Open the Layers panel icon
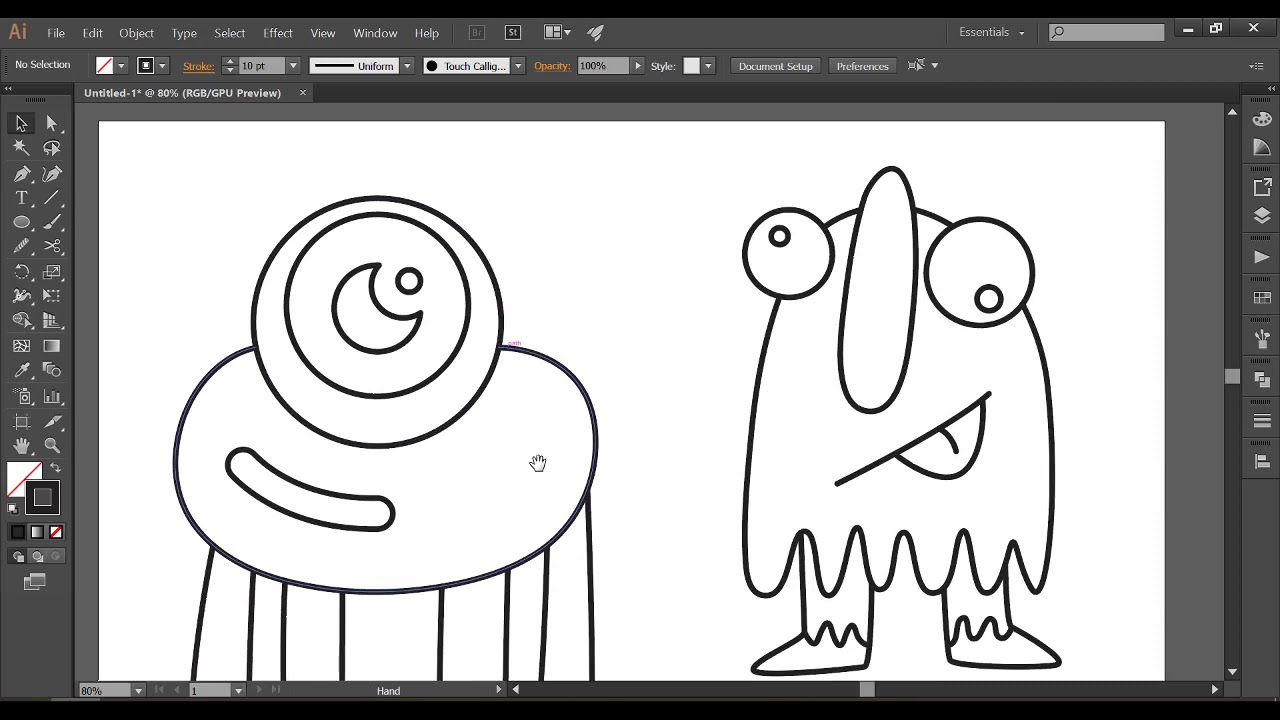1280x720 pixels. point(1262,216)
